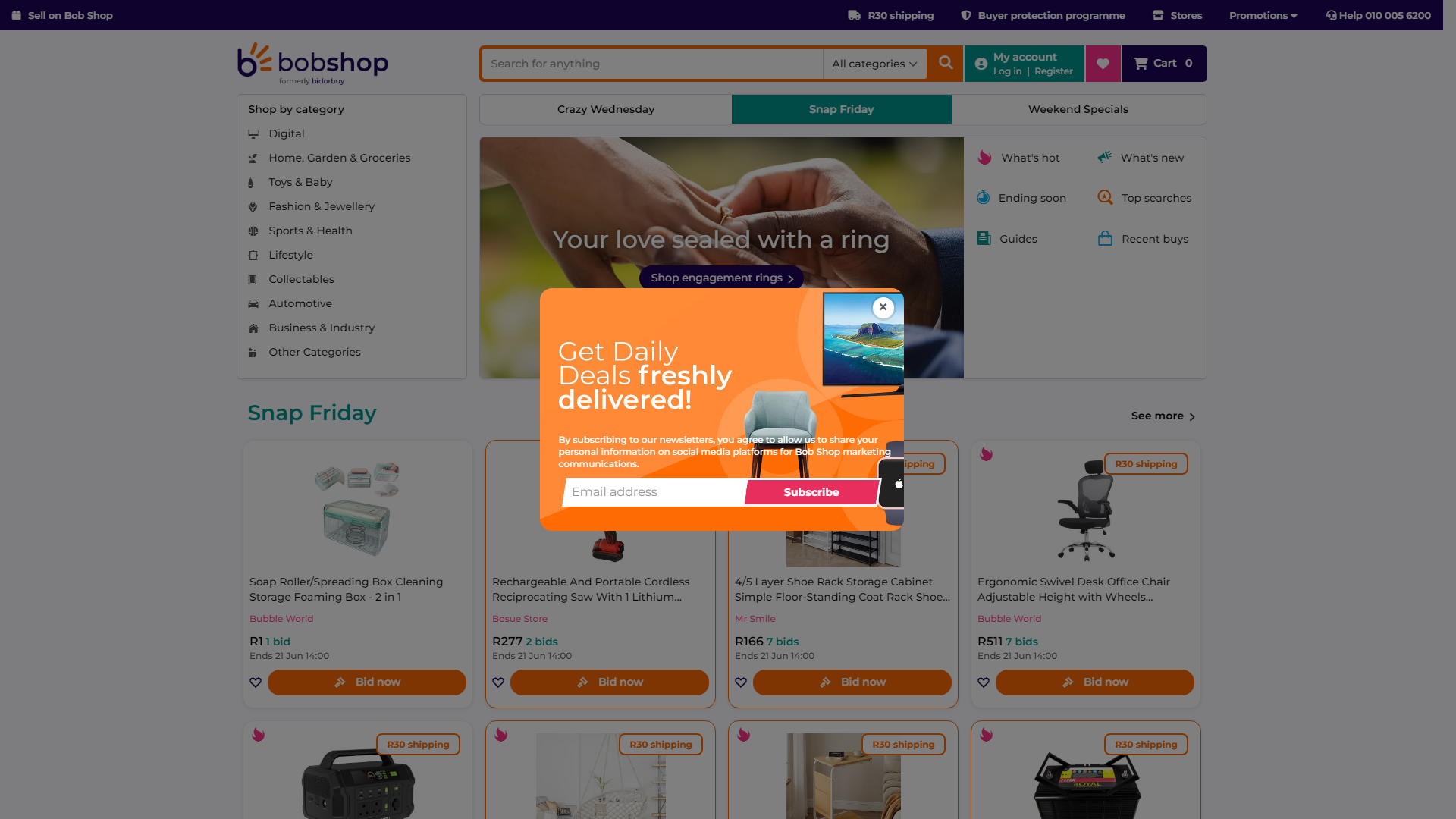Click the Email address input field
Image resolution: width=1456 pixels, height=819 pixels.
point(655,492)
